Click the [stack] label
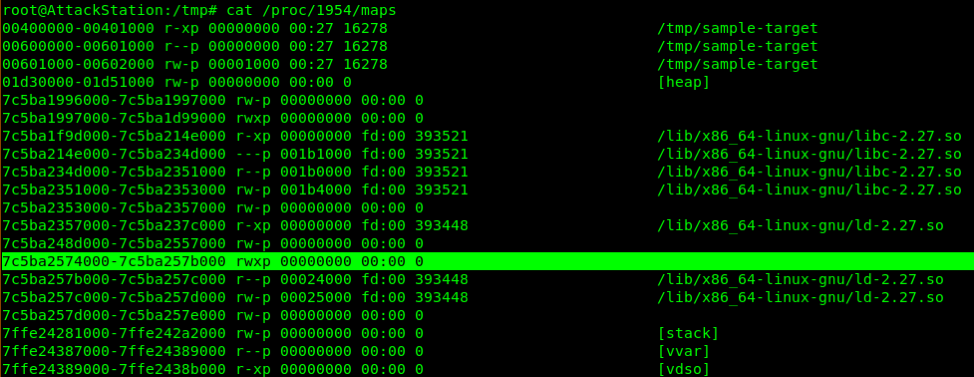974x377 pixels. [688, 334]
